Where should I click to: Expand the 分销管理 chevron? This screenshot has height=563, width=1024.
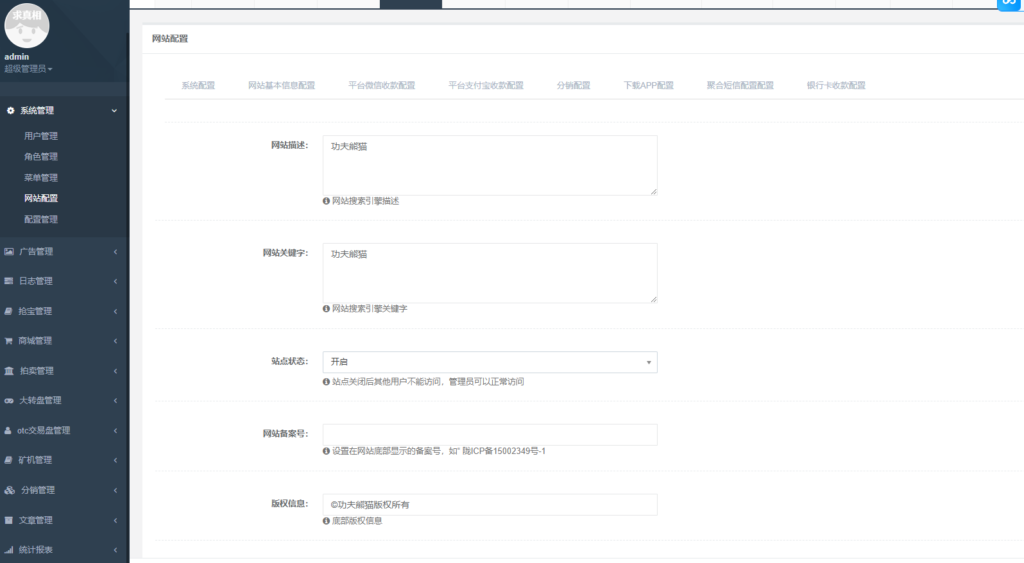(x=115, y=491)
